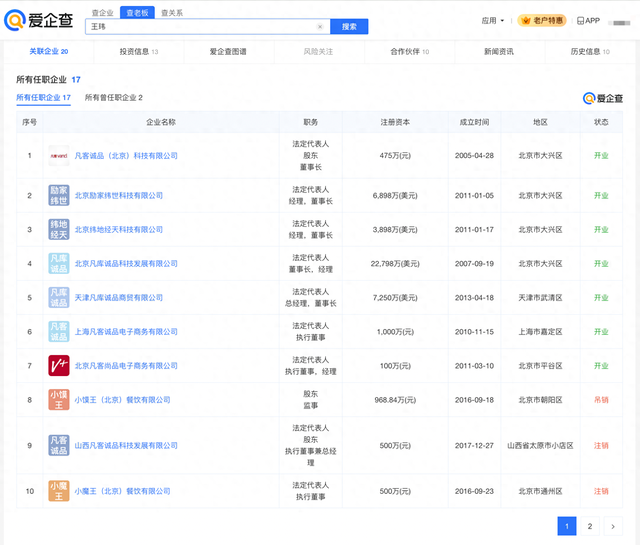Open link 凡客诚品（北京）科技有限公司
Viewport: 640px width, 545px height.
pyautogui.click(x=126, y=156)
